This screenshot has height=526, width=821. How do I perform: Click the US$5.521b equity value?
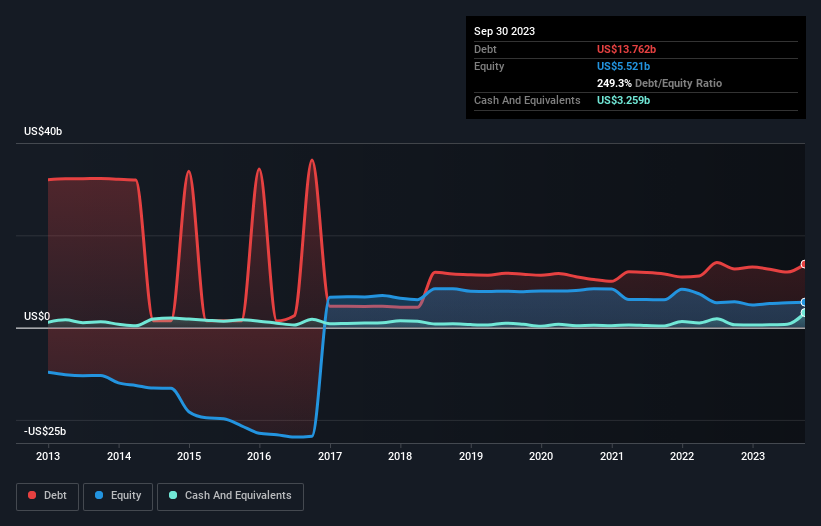pyautogui.click(x=623, y=66)
